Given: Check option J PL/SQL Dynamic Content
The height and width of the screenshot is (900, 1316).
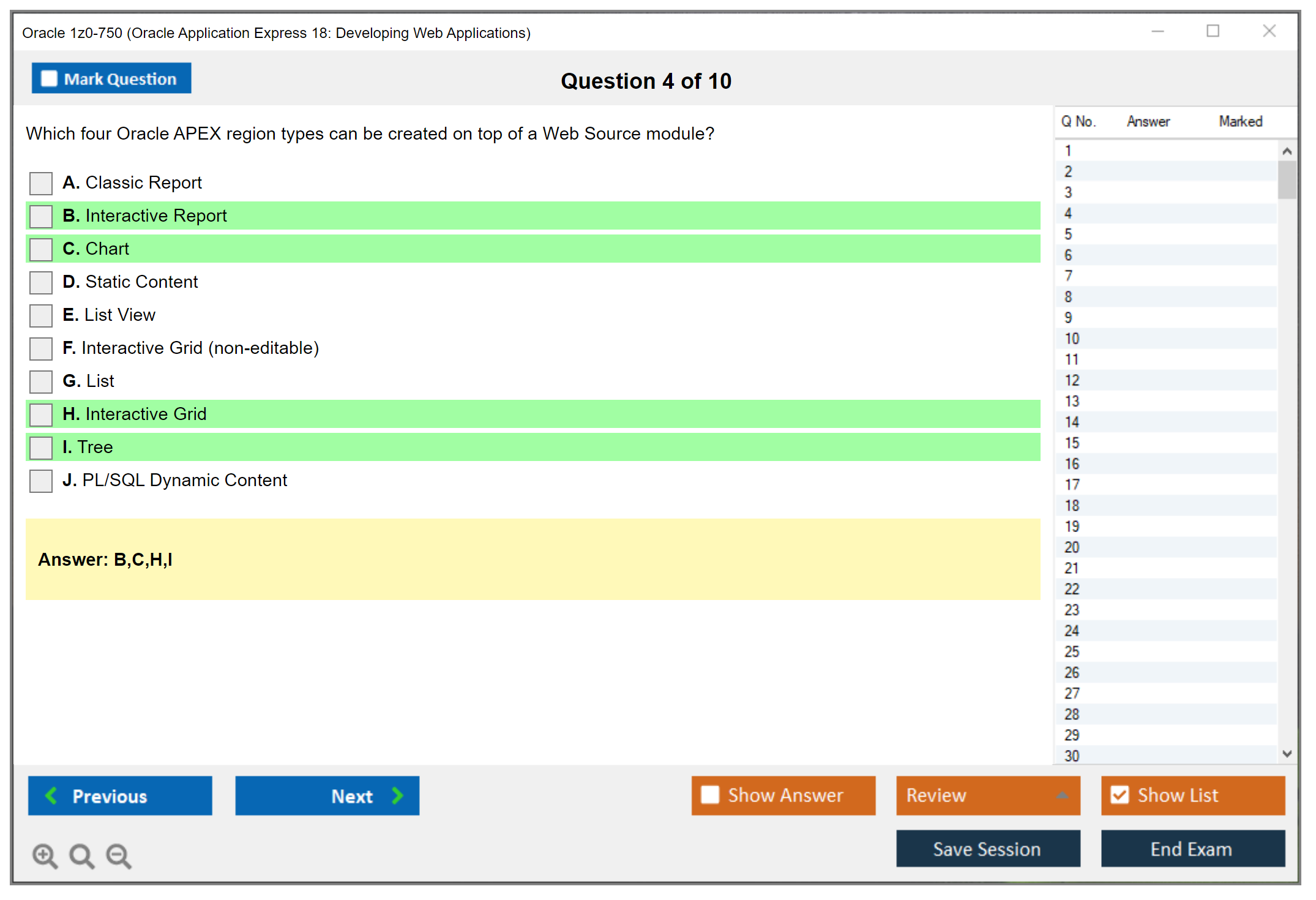Looking at the screenshot, I should pyautogui.click(x=40, y=481).
